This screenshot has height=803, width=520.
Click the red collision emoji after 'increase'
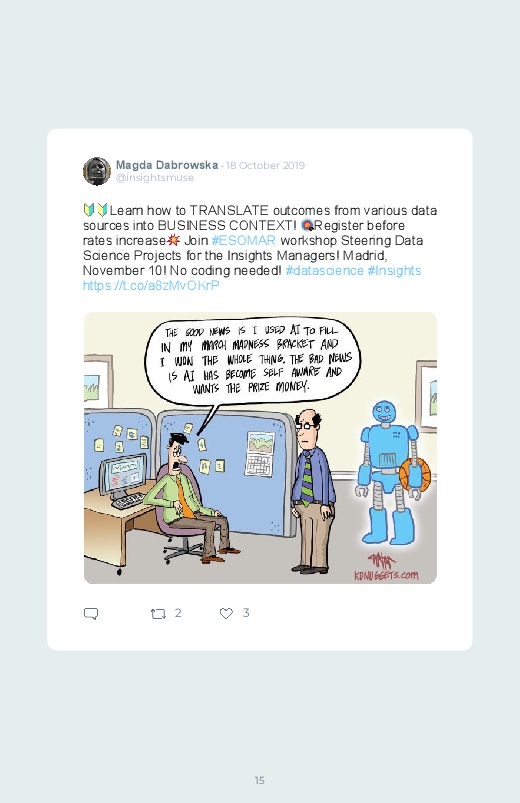pyautogui.click(x=174, y=240)
